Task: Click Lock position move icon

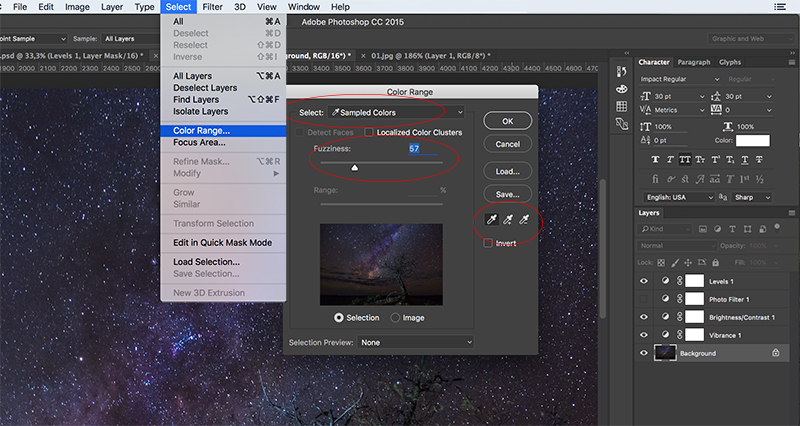Action: [688, 263]
